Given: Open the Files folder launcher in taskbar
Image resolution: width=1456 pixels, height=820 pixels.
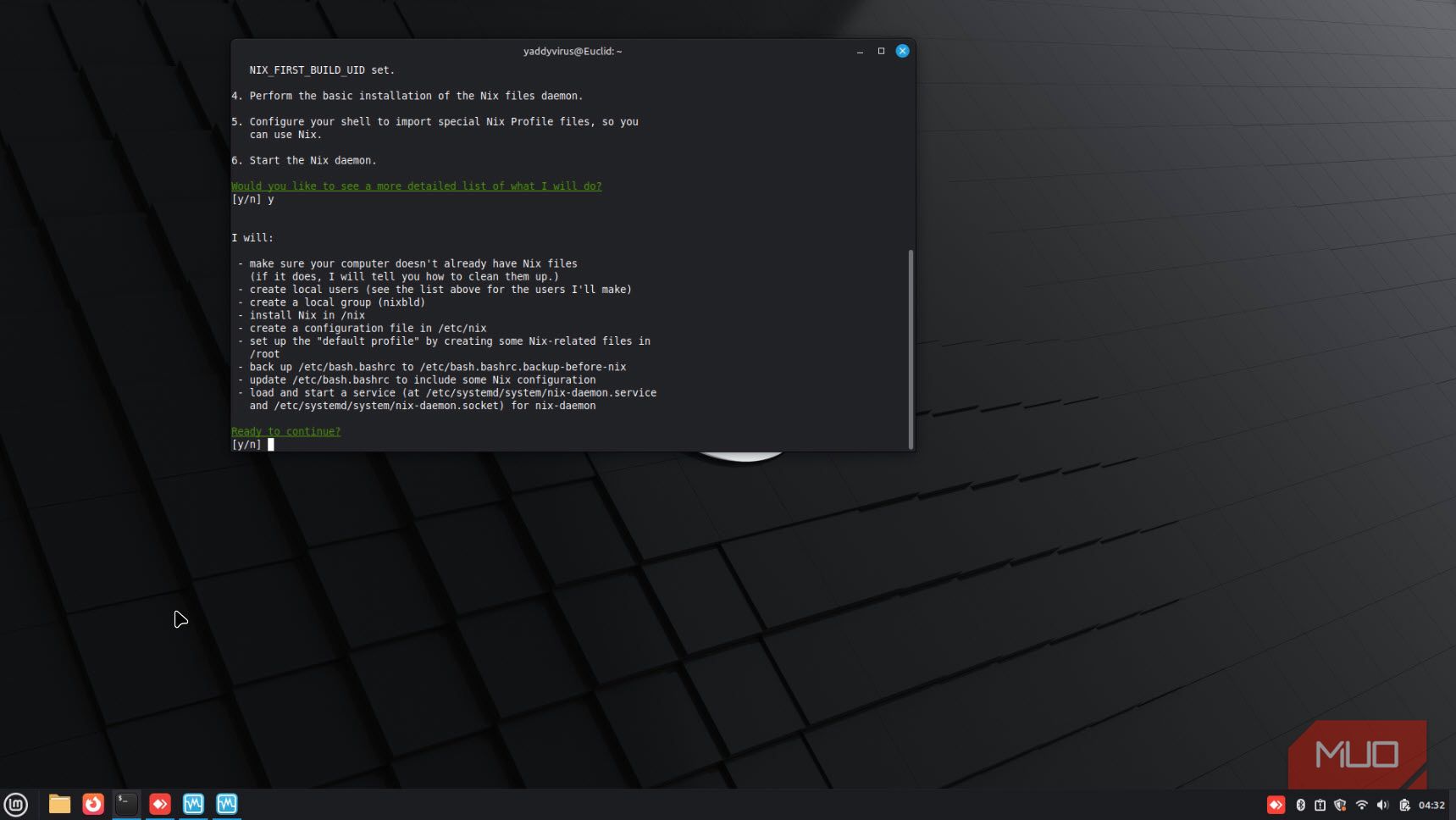Looking at the screenshot, I should pyautogui.click(x=59, y=804).
